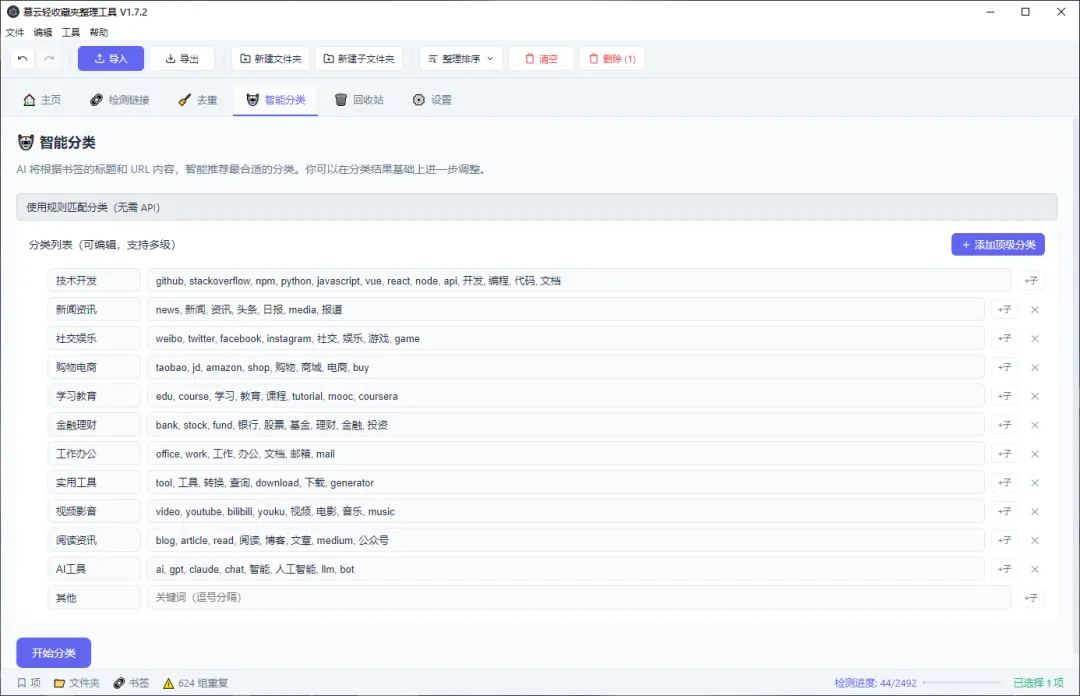Image resolution: width=1080 pixels, height=696 pixels.
Task: Click 检测进度: 44/2492 status text
Action: [875, 683]
